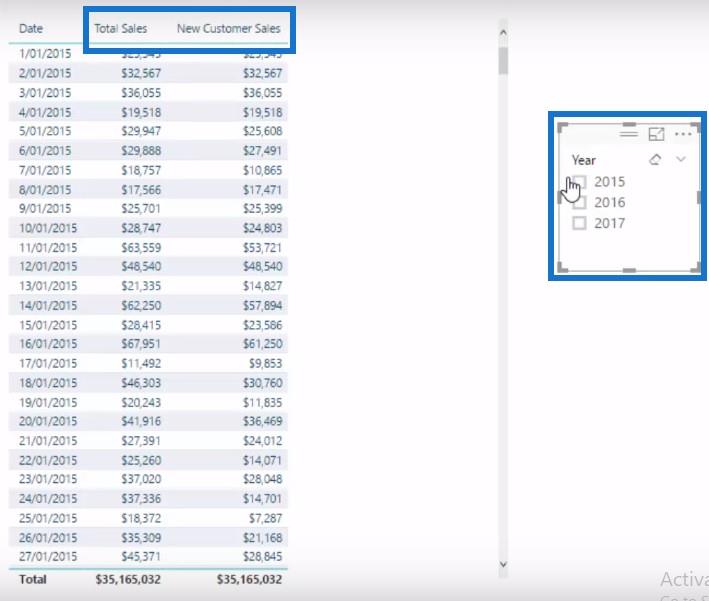This screenshot has height=601, width=709.
Task: Click the table's vertical scrollbar thumb
Action: (503, 59)
